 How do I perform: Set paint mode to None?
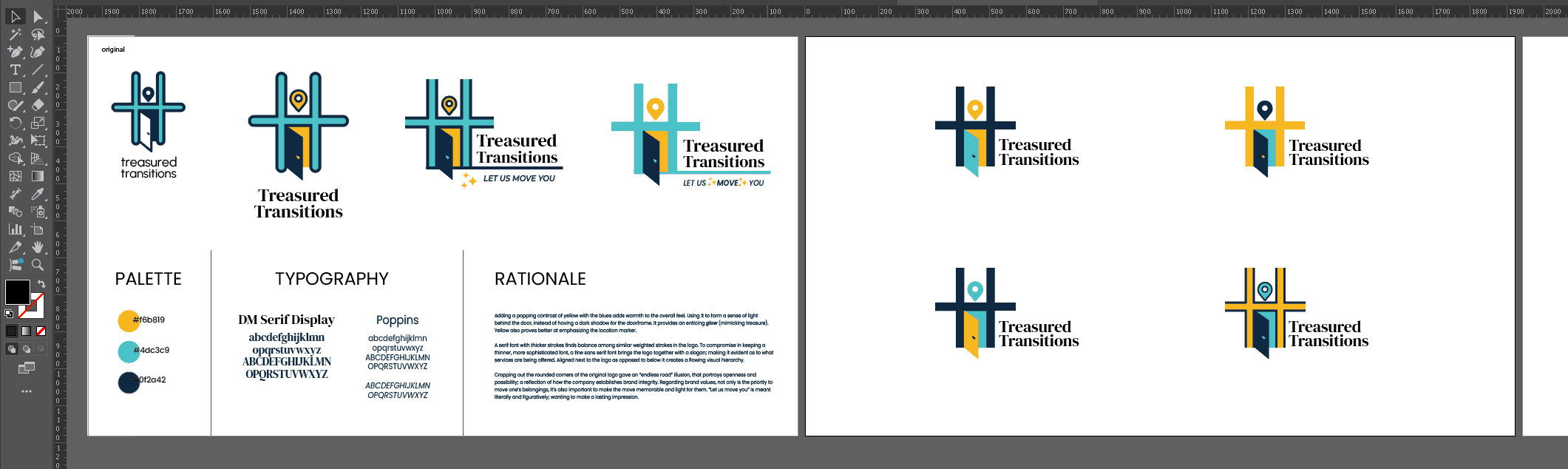(x=41, y=331)
